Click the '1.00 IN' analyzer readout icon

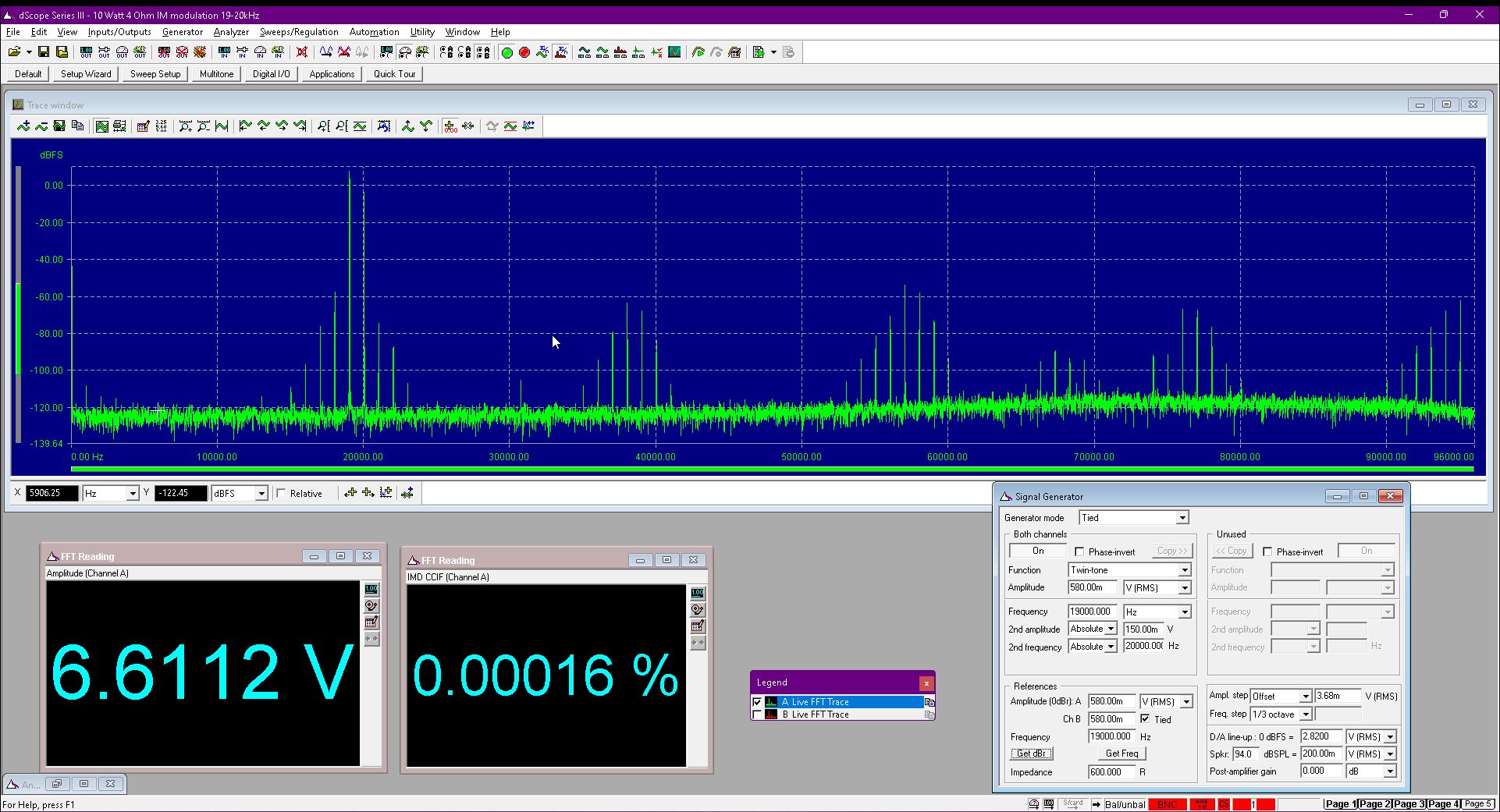[224, 52]
